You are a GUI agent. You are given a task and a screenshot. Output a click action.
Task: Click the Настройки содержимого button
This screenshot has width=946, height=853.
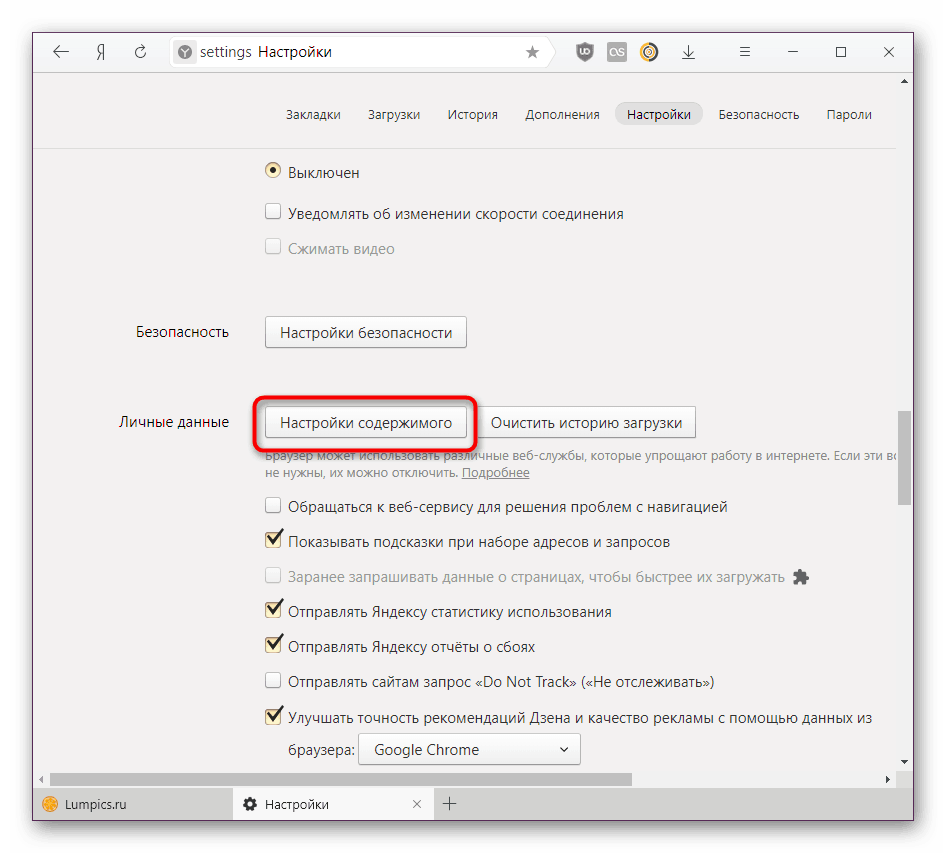(x=366, y=422)
